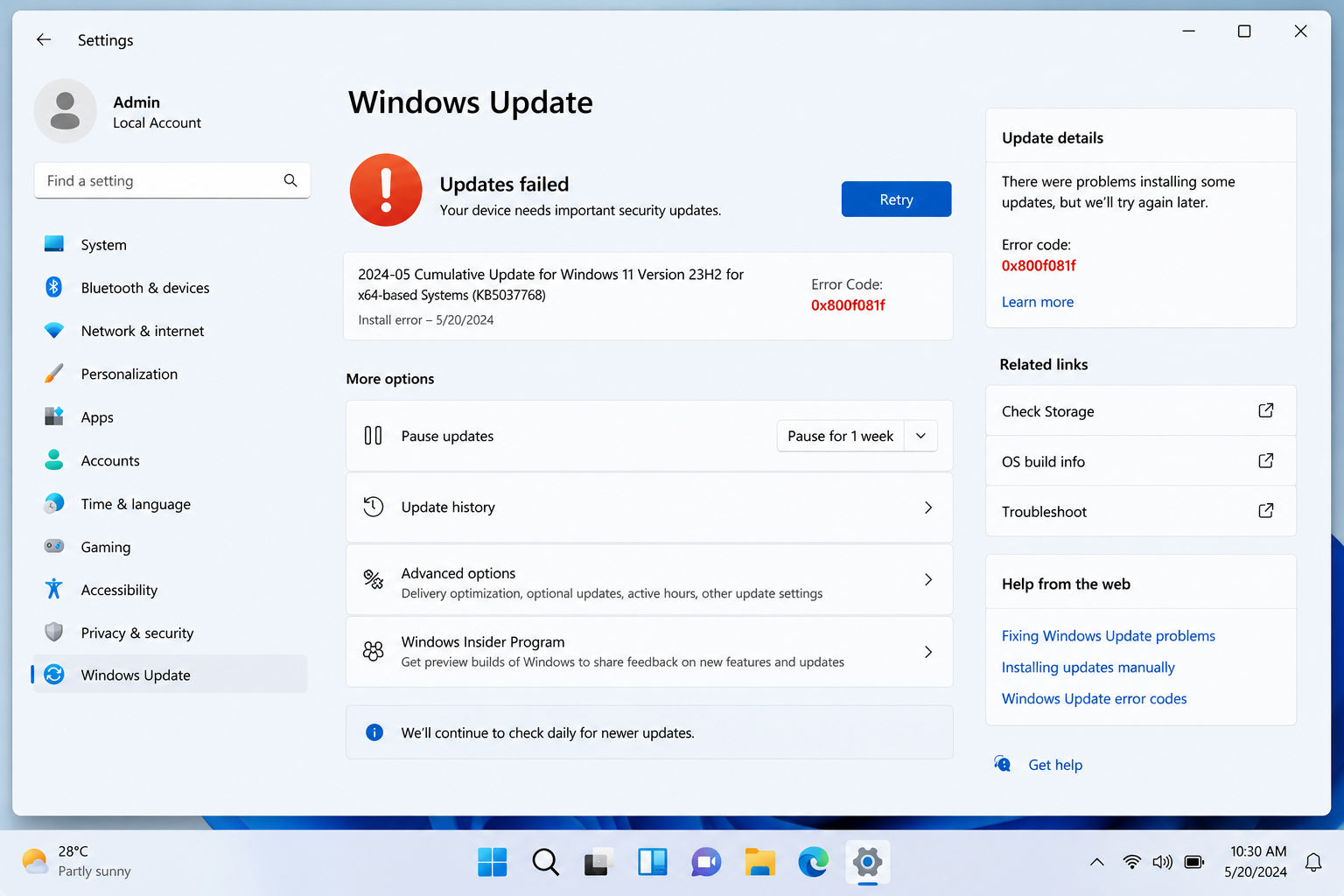1344x896 pixels.
Task: Open Check Storage external link icon
Action: click(1266, 410)
